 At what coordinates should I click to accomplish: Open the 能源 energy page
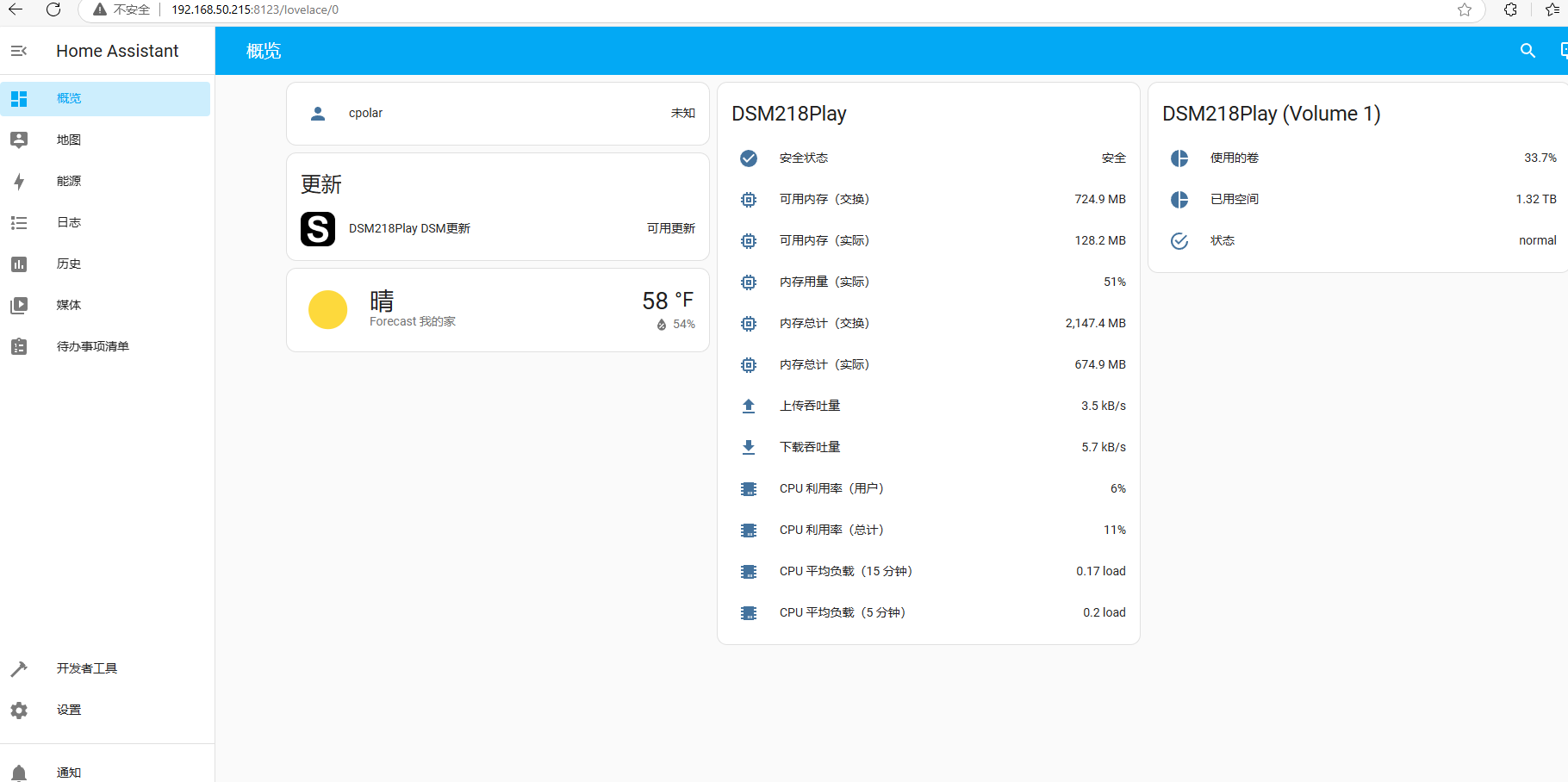pyautogui.click(x=105, y=182)
